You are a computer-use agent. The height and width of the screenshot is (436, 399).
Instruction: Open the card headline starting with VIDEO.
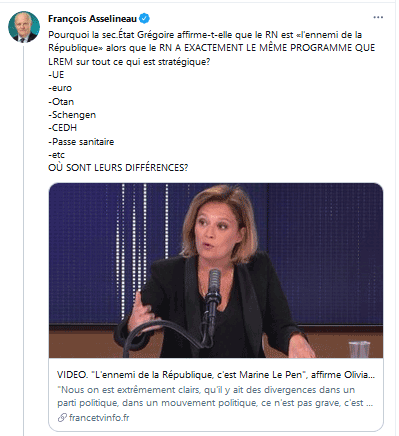pyautogui.click(x=216, y=375)
